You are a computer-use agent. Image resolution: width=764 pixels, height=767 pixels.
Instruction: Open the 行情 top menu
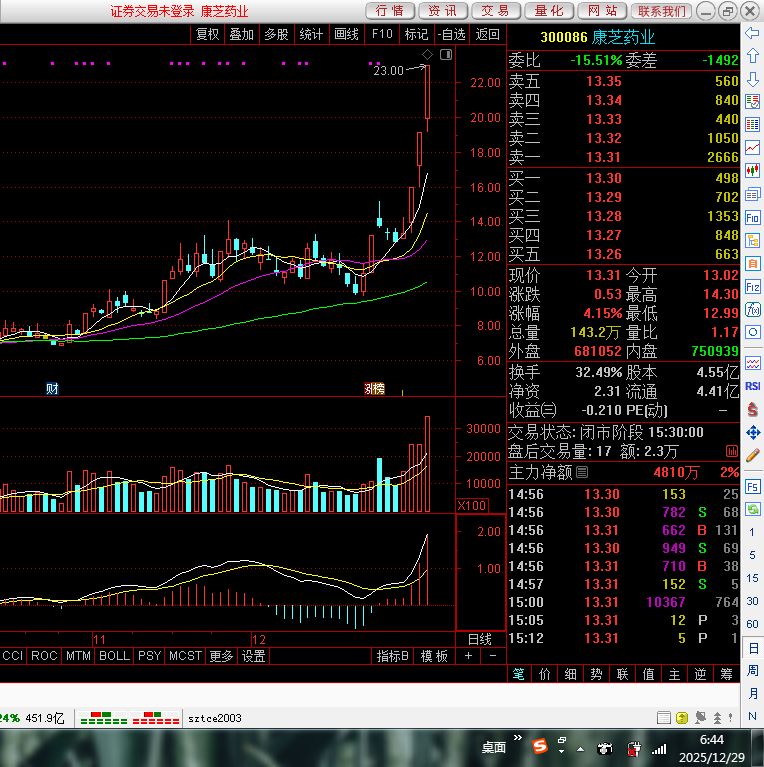(390, 11)
